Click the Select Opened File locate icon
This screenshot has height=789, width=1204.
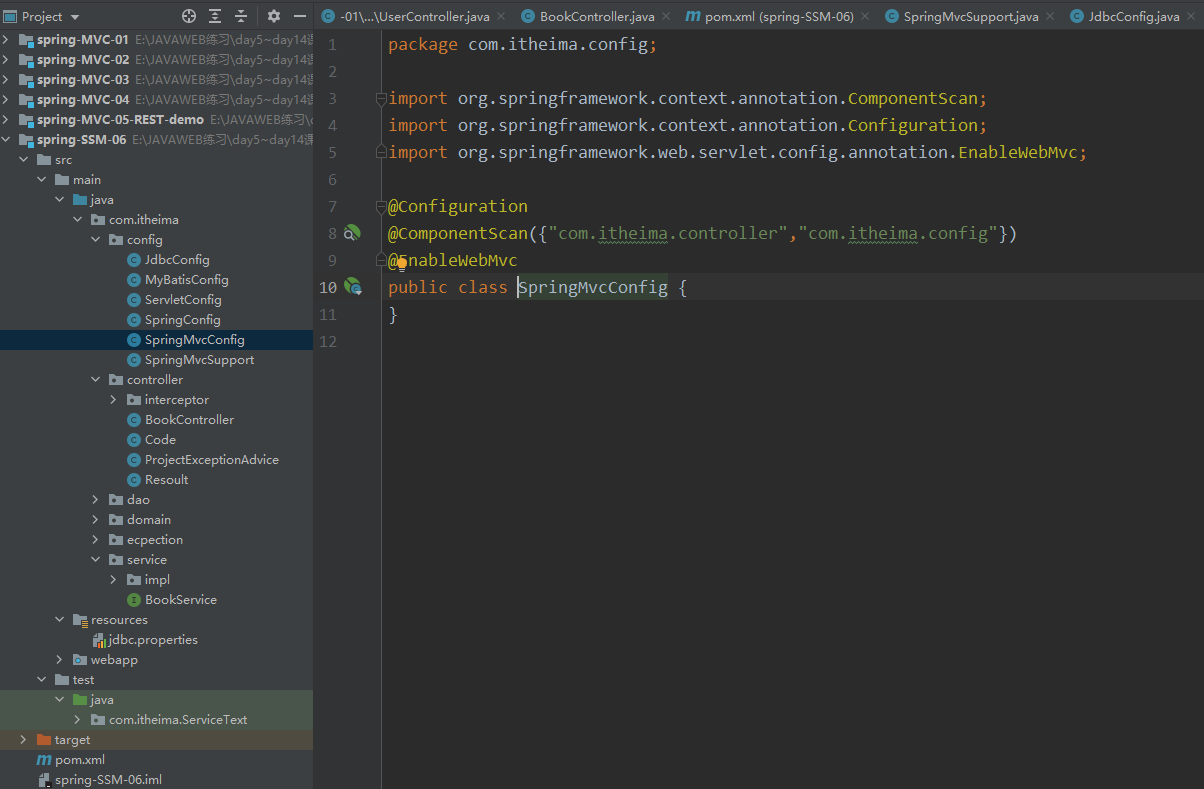pyautogui.click(x=189, y=17)
